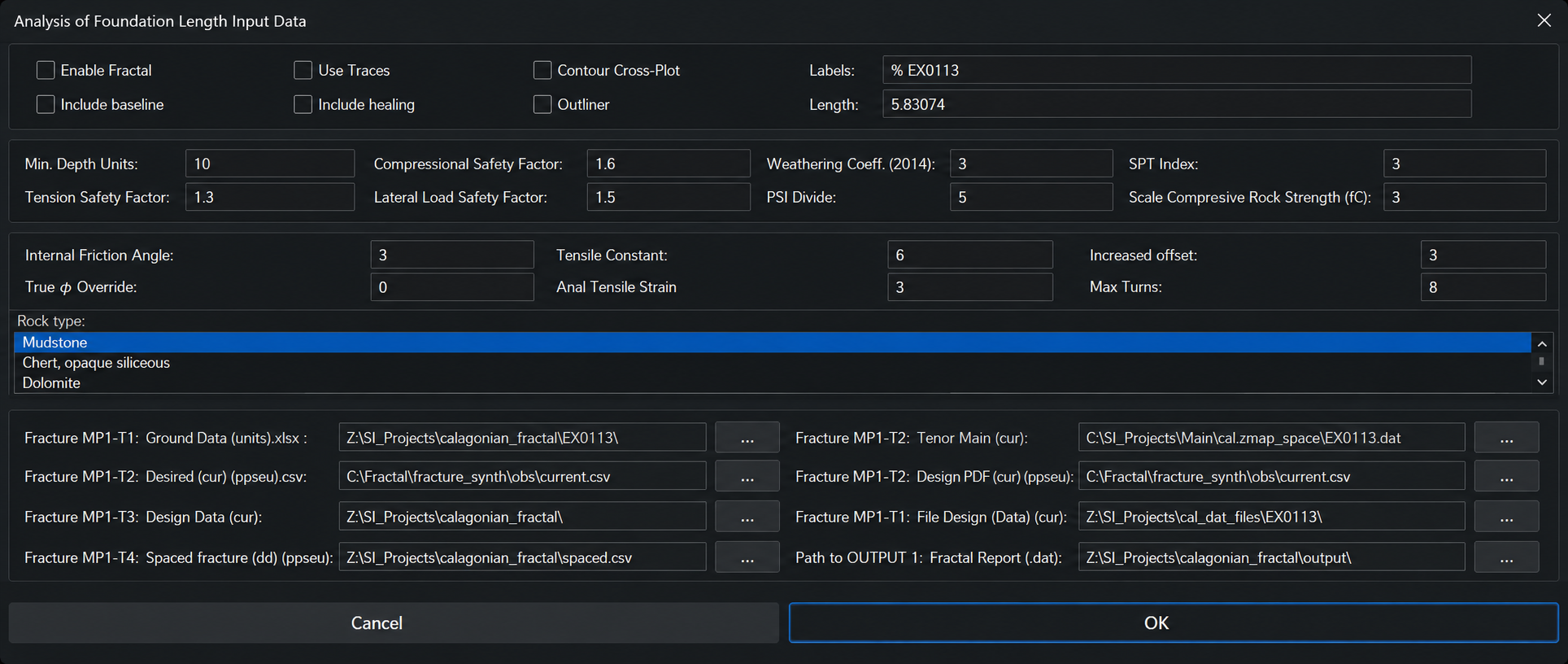Screen dimensions: 1568x664
Task: Browse for MP1-T2 Design PDF path
Action: pyautogui.click(x=1506, y=477)
